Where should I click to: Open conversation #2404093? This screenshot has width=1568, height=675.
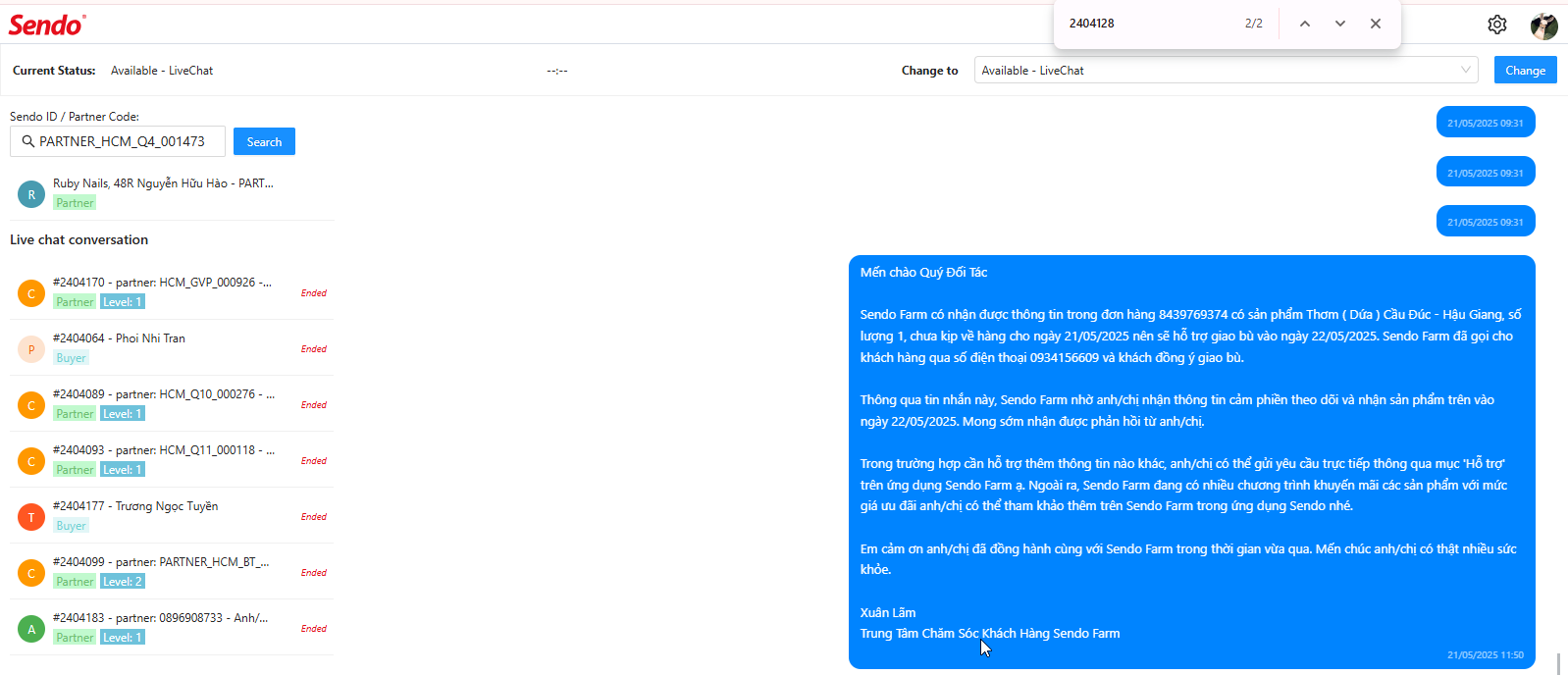click(x=172, y=460)
